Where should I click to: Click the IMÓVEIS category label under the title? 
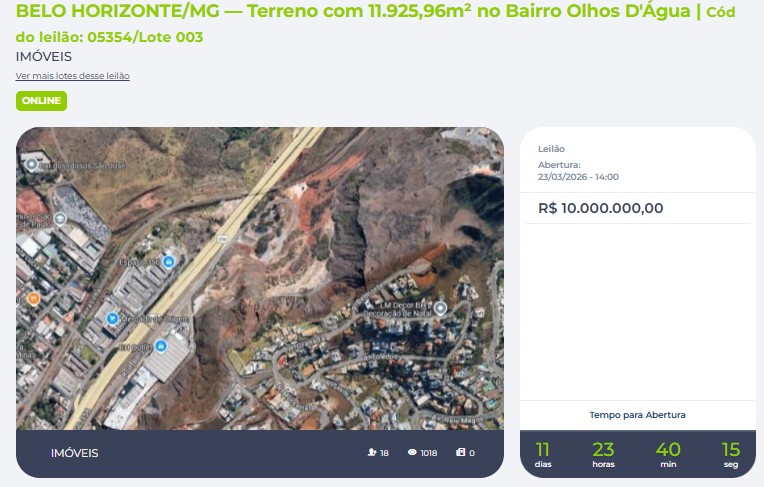[44, 57]
